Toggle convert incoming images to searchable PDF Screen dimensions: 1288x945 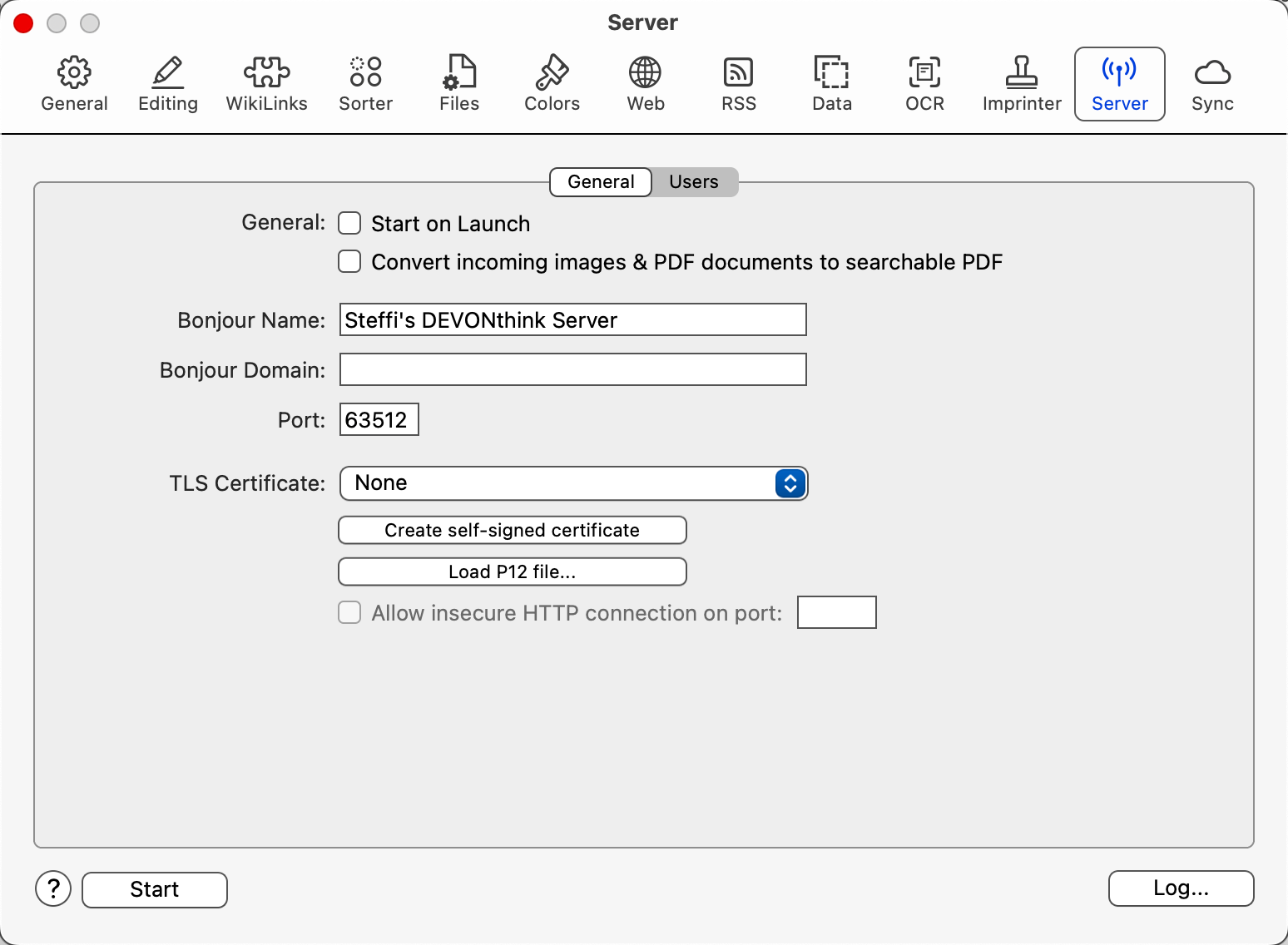[x=349, y=262]
